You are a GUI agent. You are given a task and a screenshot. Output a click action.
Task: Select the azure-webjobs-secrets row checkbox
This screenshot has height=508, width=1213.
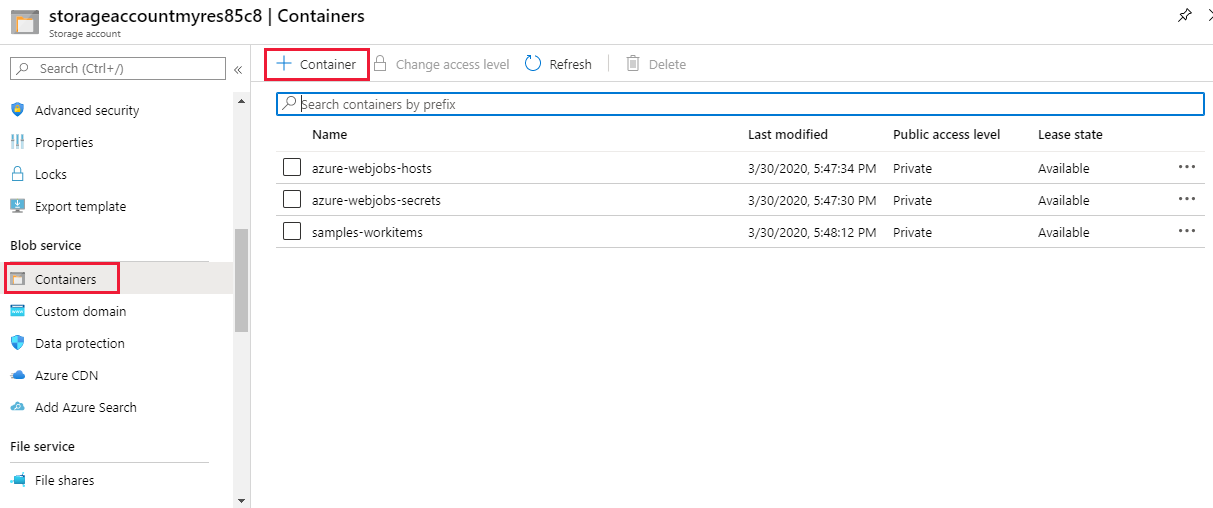tap(292, 200)
